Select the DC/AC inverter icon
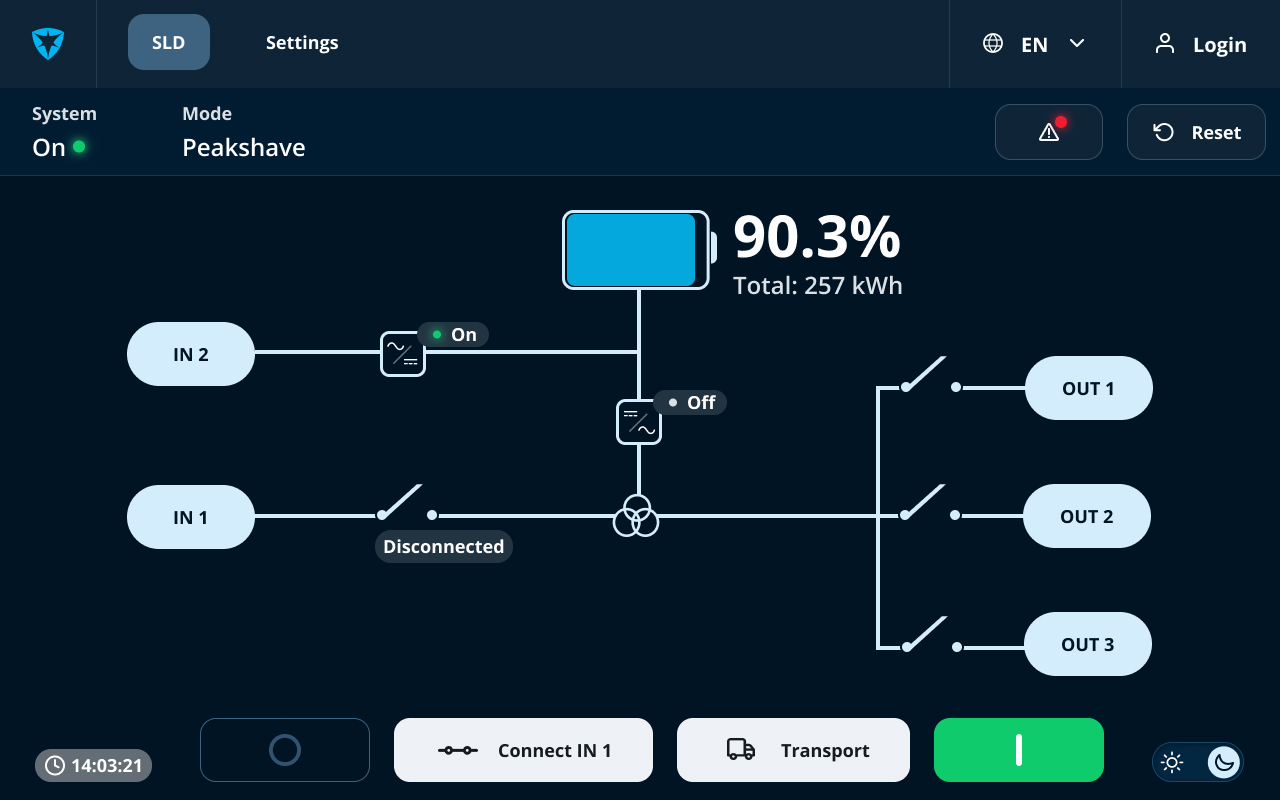Viewport: 1280px width, 800px height. point(639,421)
